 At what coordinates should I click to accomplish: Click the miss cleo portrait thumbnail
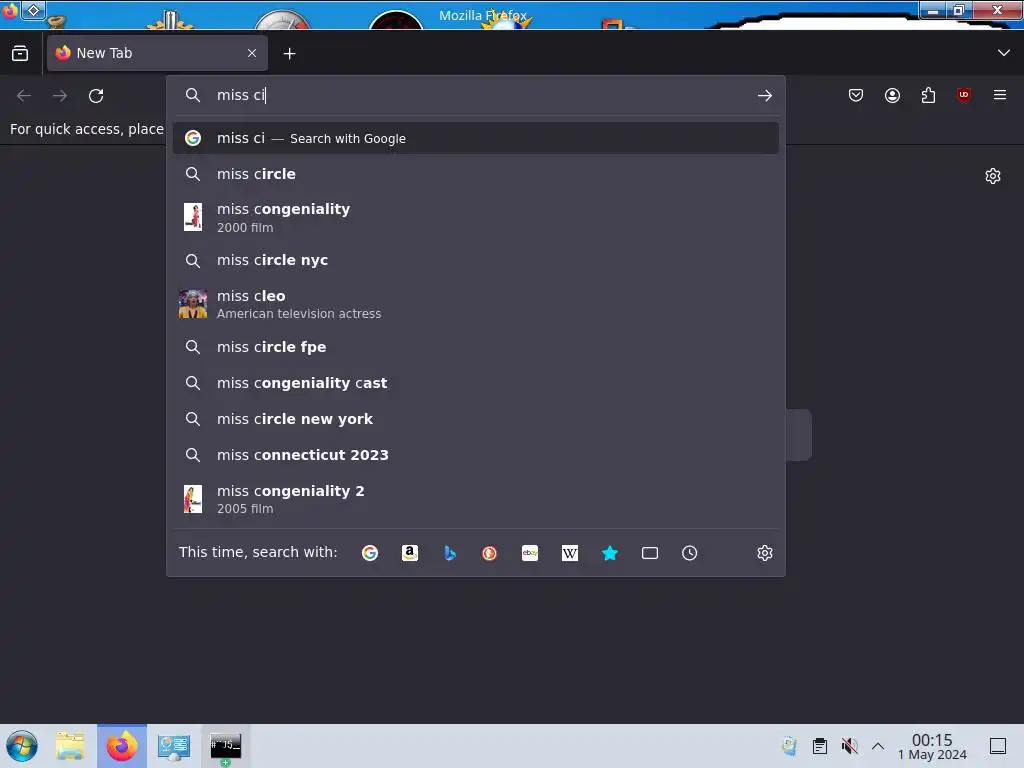click(193, 304)
